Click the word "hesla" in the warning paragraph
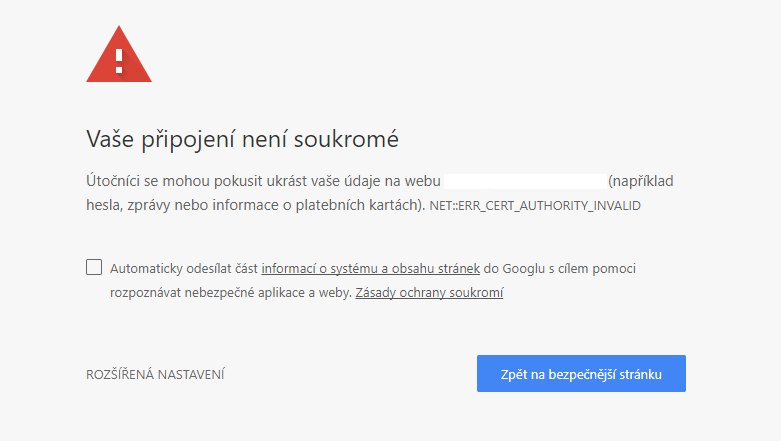 coord(102,206)
